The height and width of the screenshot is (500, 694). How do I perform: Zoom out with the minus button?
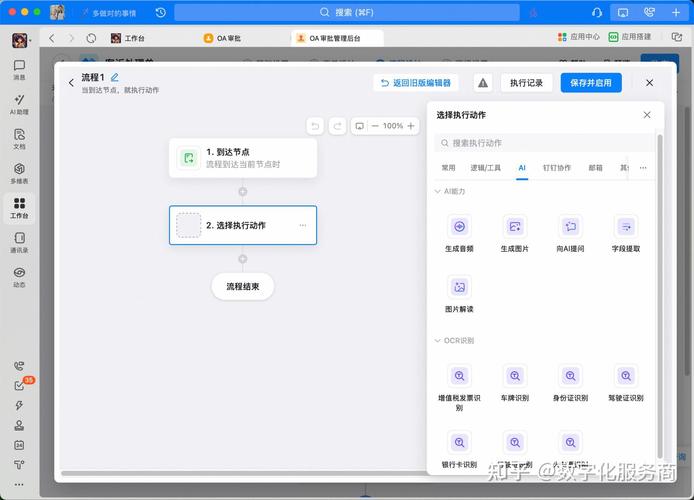click(x=375, y=126)
